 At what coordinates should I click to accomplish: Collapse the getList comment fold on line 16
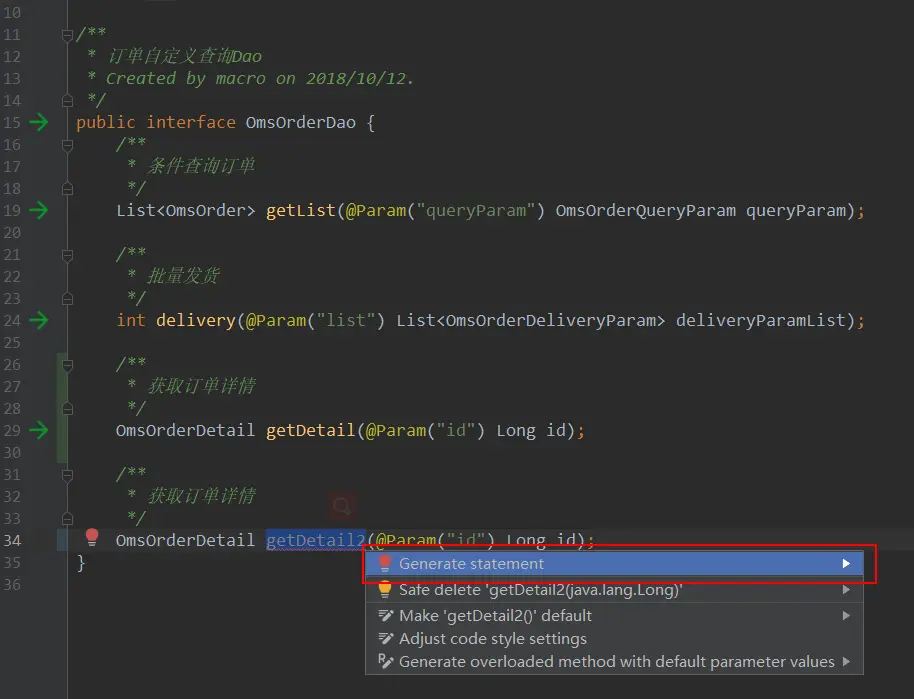tap(67, 145)
